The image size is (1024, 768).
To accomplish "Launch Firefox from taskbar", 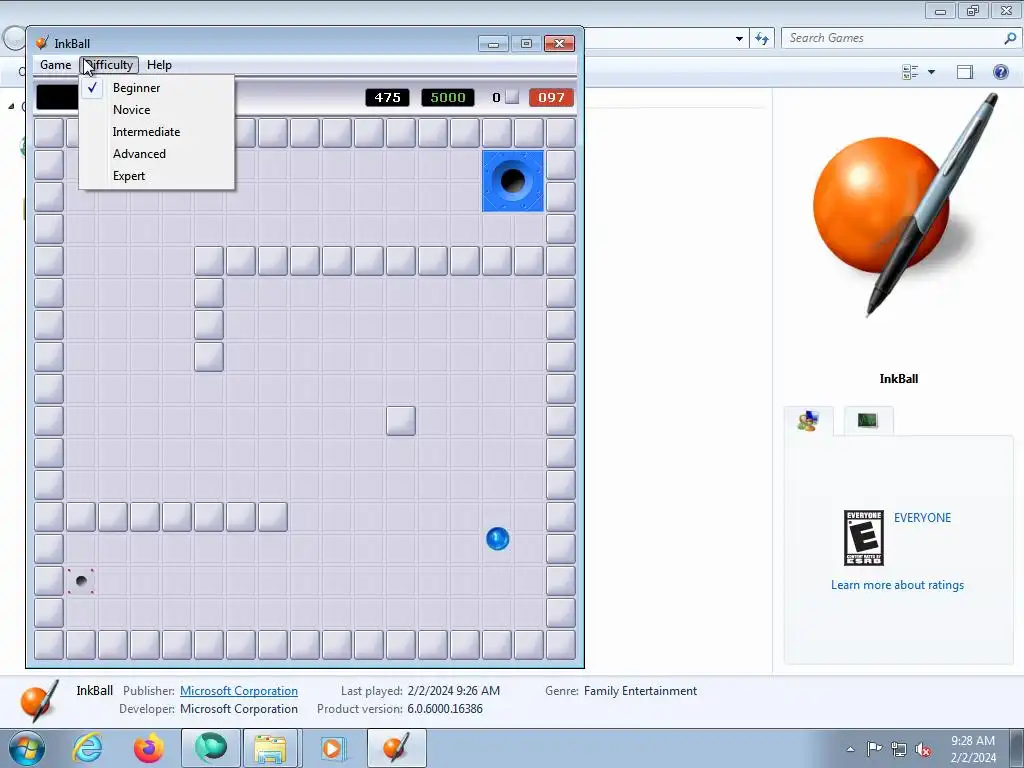I will click(x=149, y=748).
